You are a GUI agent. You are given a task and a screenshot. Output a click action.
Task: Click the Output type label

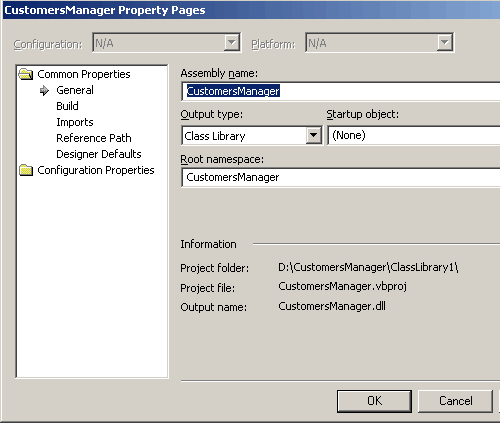point(212,114)
